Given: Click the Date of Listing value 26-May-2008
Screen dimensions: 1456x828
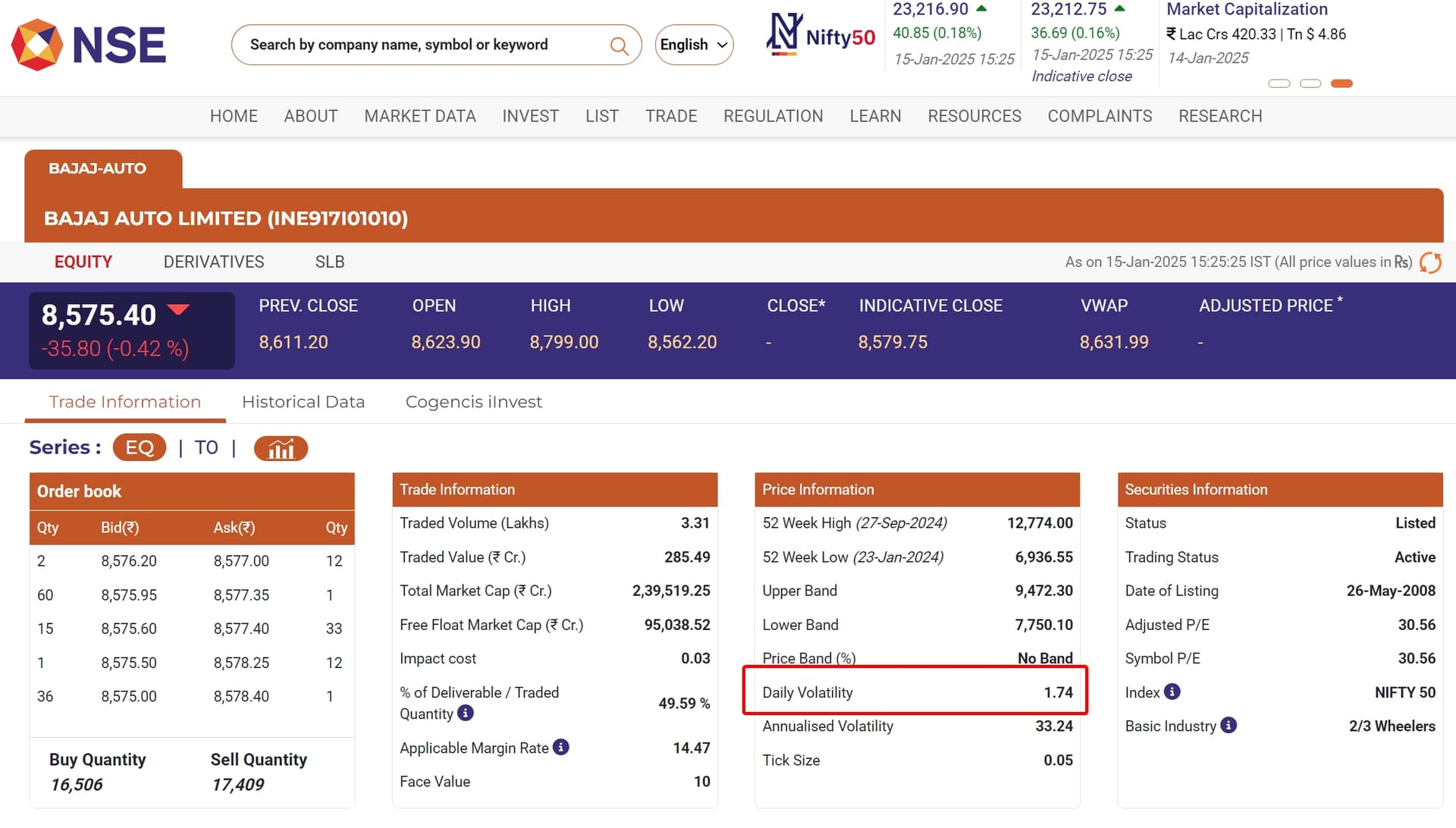Looking at the screenshot, I should pos(1391,591).
